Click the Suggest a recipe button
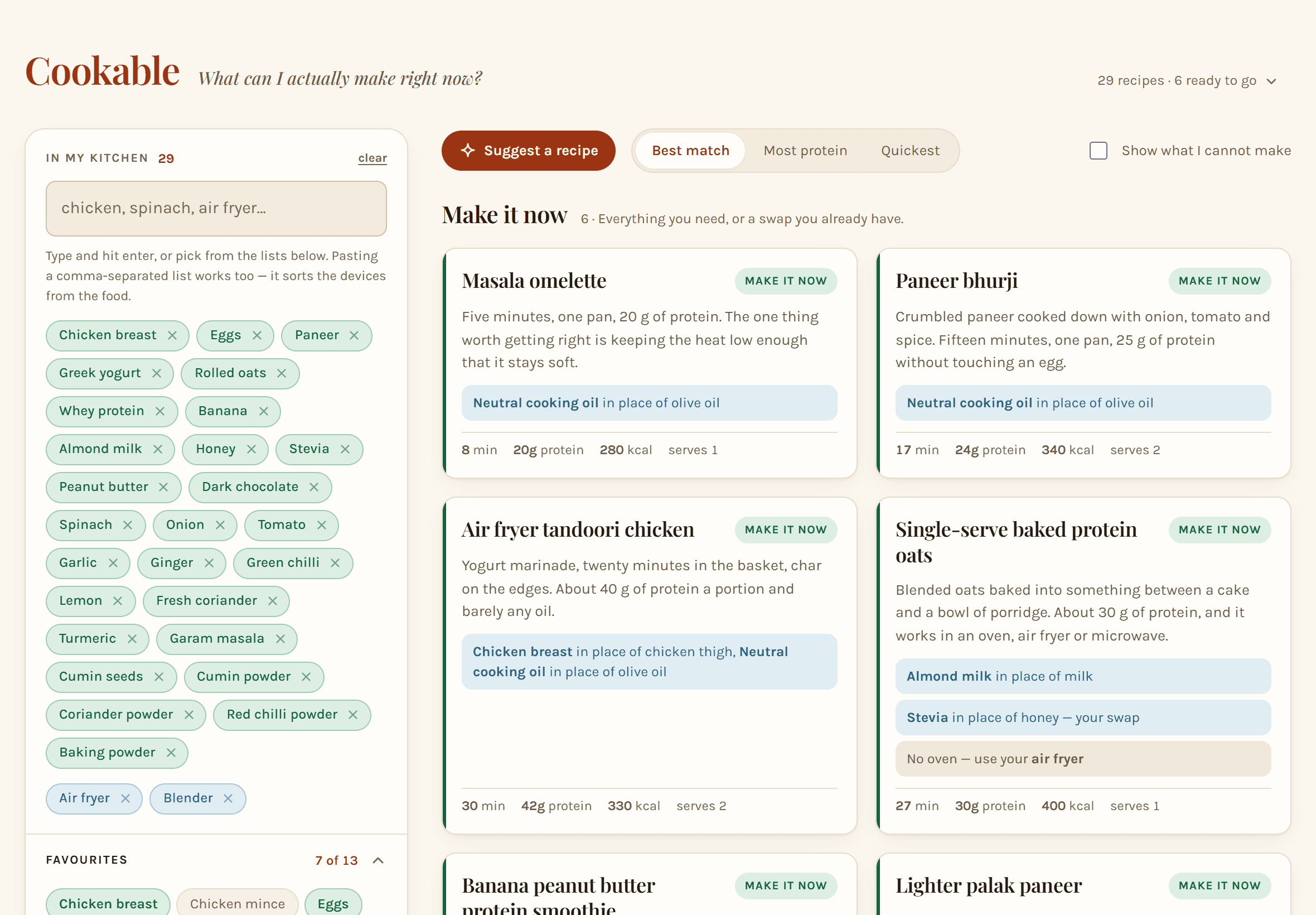The image size is (1316, 915). point(528,151)
